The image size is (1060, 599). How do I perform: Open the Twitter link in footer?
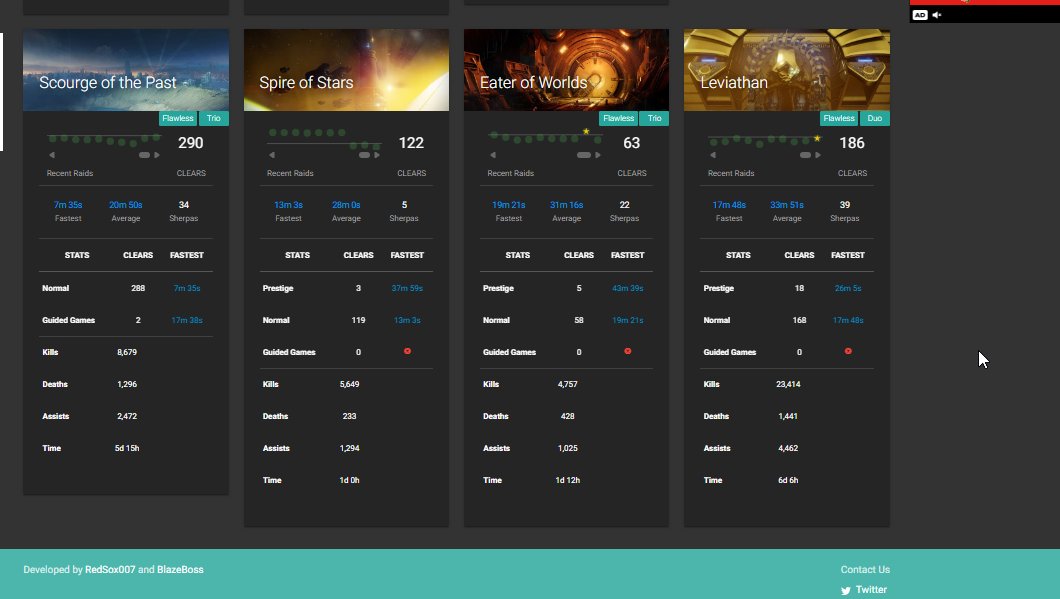coord(871,590)
